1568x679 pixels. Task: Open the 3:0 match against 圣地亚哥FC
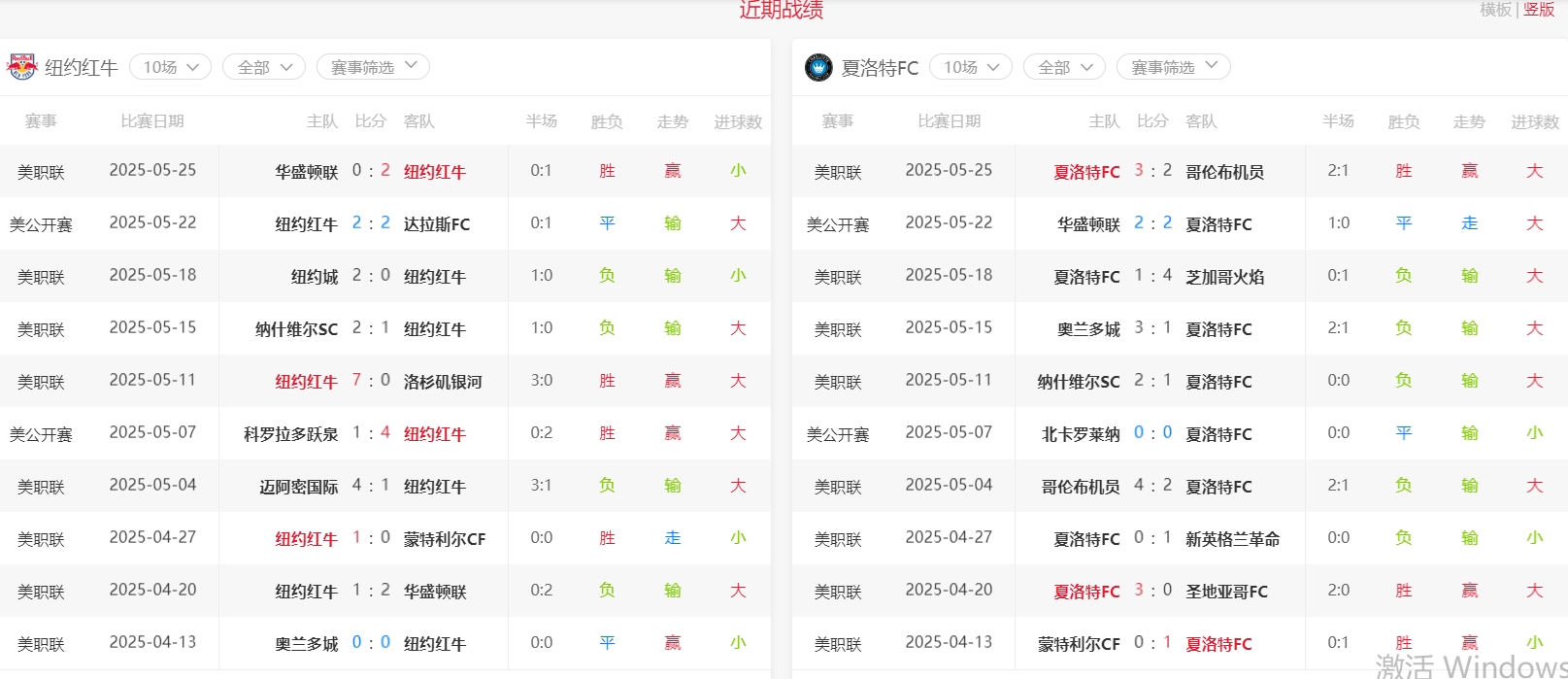tap(1152, 591)
